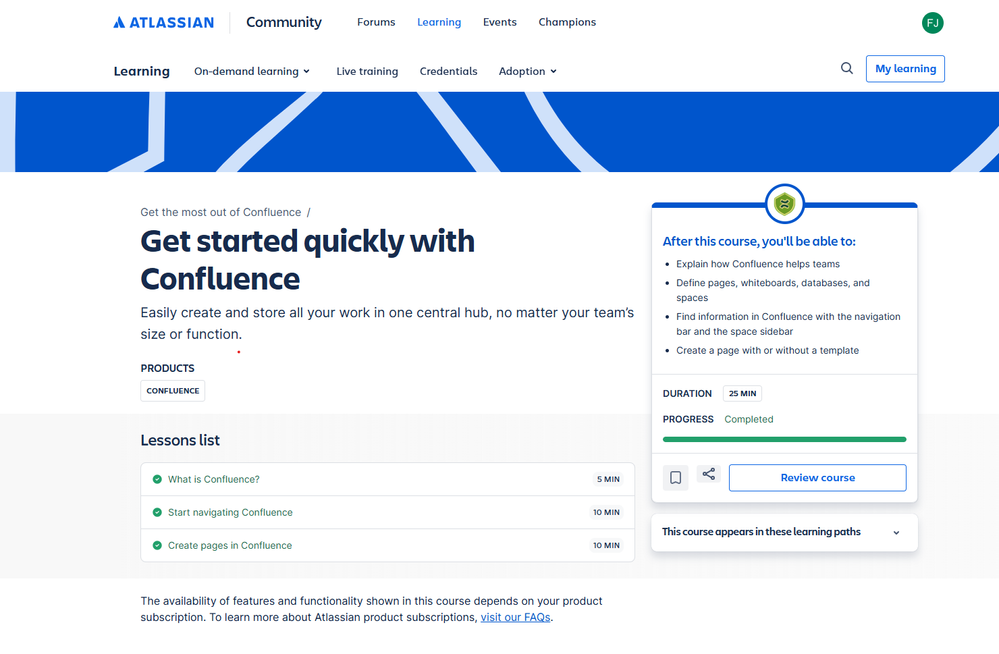Click the CONFLUENCE product tag

[173, 391]
